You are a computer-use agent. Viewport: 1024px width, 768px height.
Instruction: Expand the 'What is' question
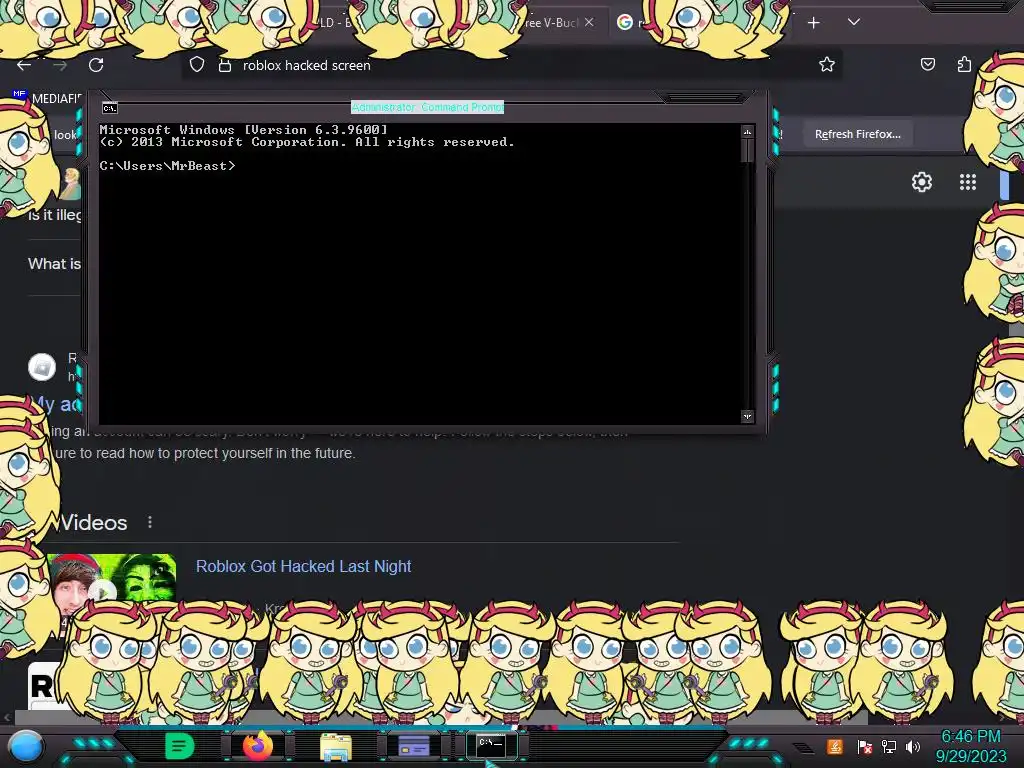coord(54,264)
